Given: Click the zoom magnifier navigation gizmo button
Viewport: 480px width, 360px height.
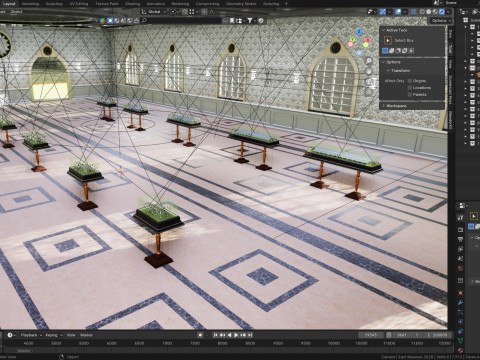Looking at the screenshot, I should click(x=369, y=61).
